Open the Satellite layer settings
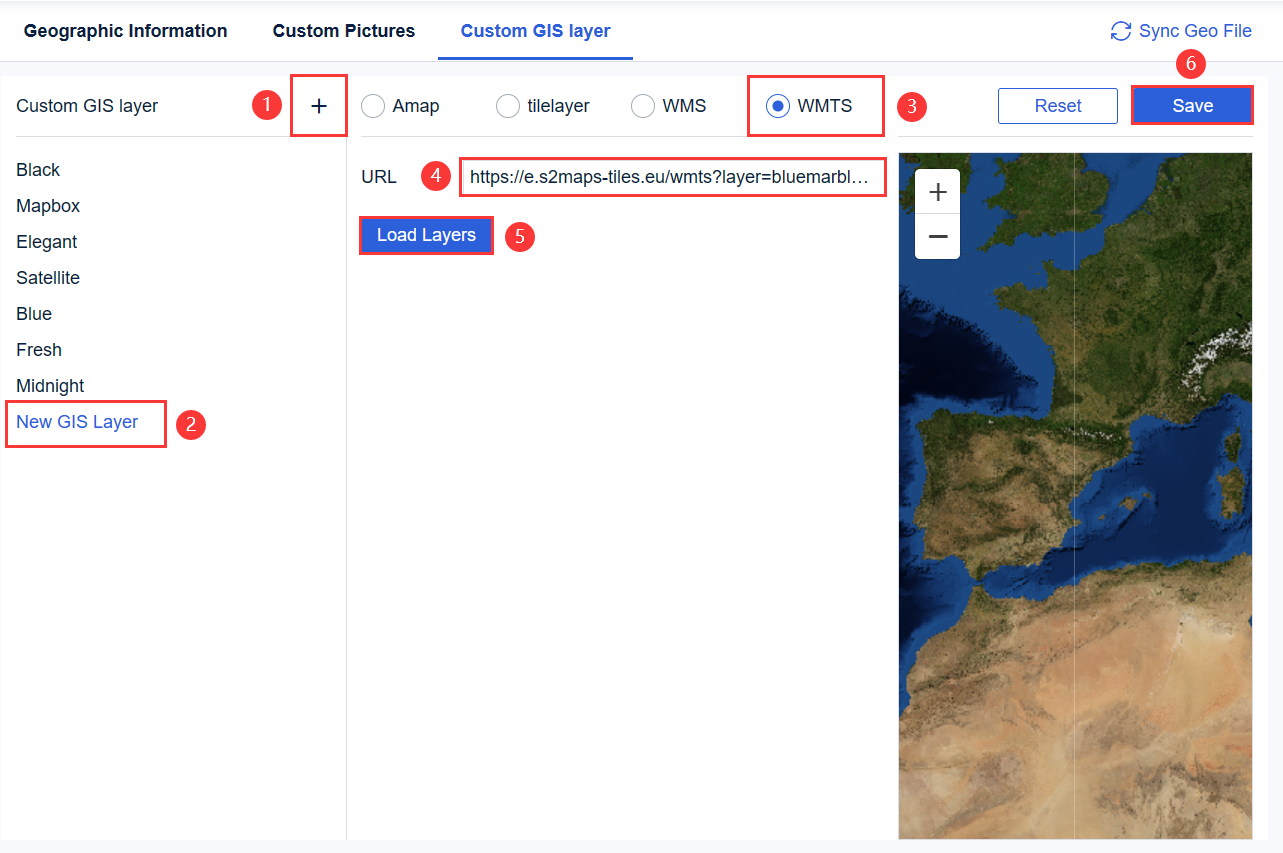The width and height of the screenshot is (1283, 853). (x=47, y=277)
